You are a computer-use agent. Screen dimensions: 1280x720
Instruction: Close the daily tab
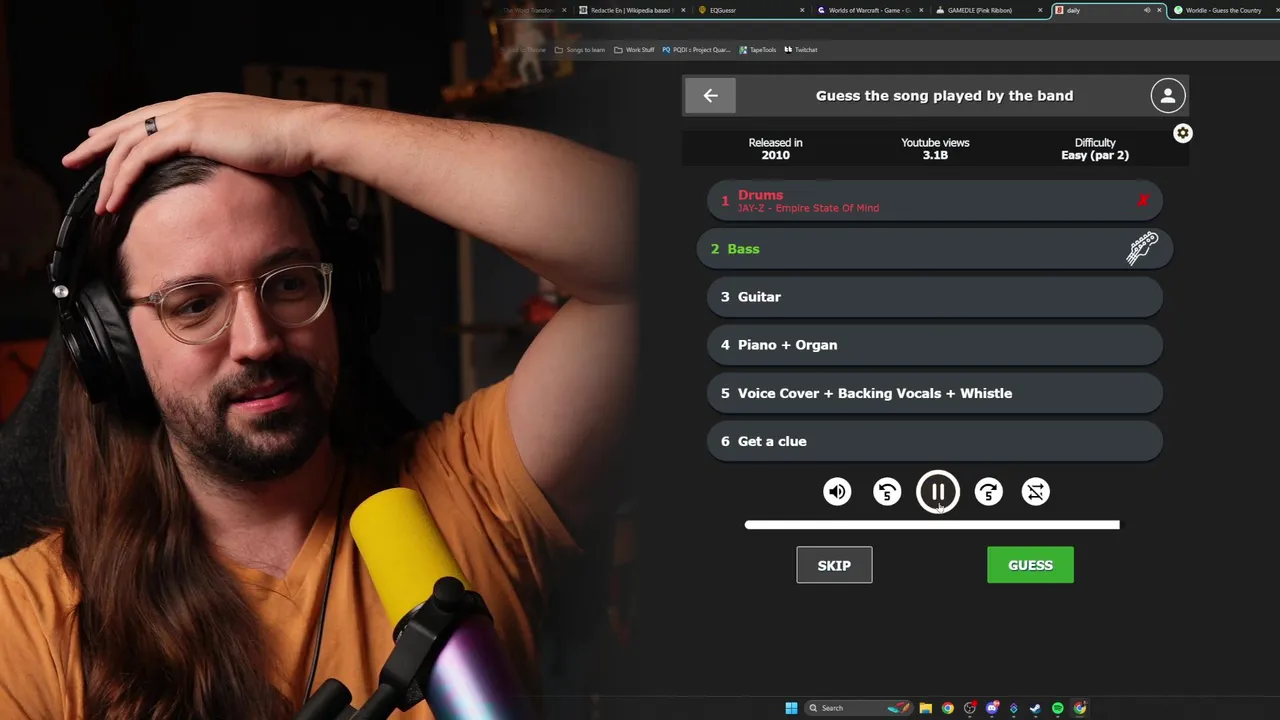pos(1159,10)
